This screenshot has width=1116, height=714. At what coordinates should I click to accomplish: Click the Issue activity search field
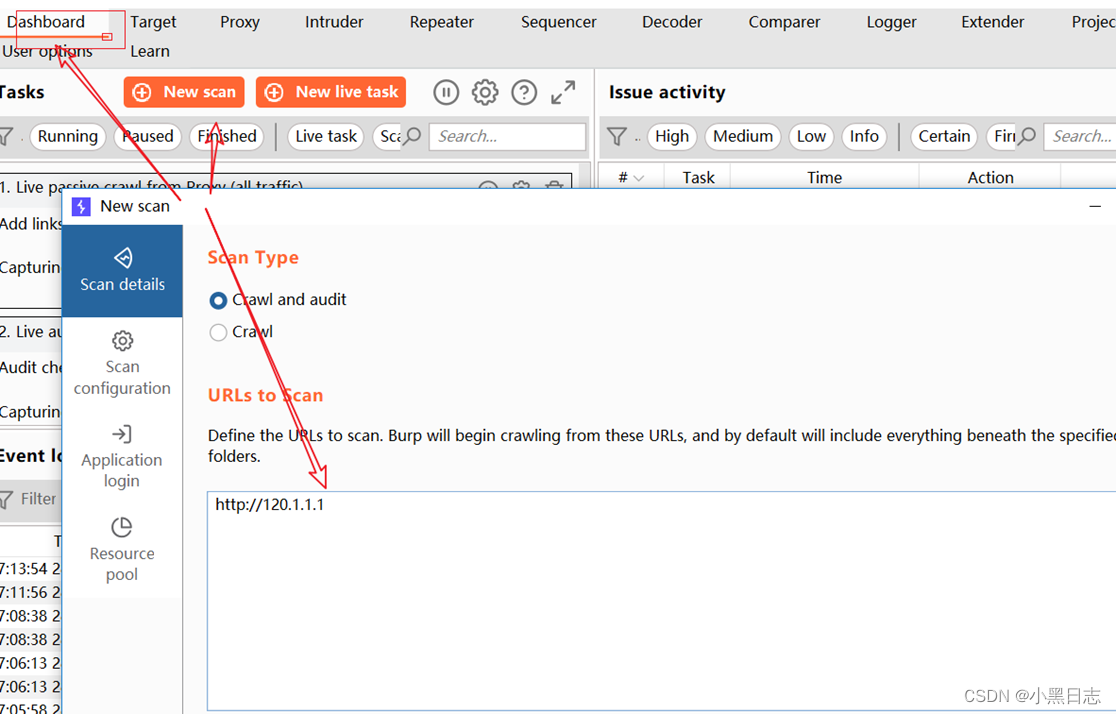coord(1080,136)
